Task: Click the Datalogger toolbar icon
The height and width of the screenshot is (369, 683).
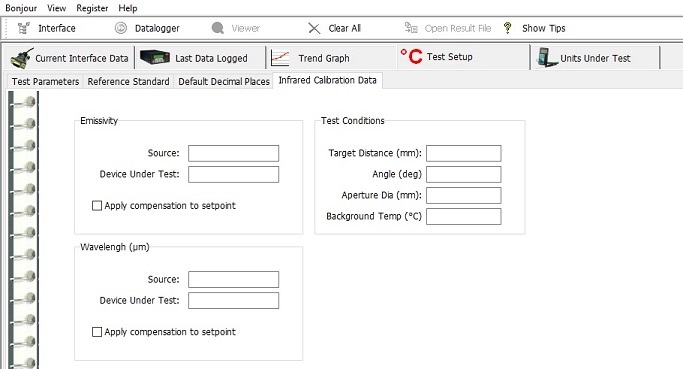Action: point(121,28)
